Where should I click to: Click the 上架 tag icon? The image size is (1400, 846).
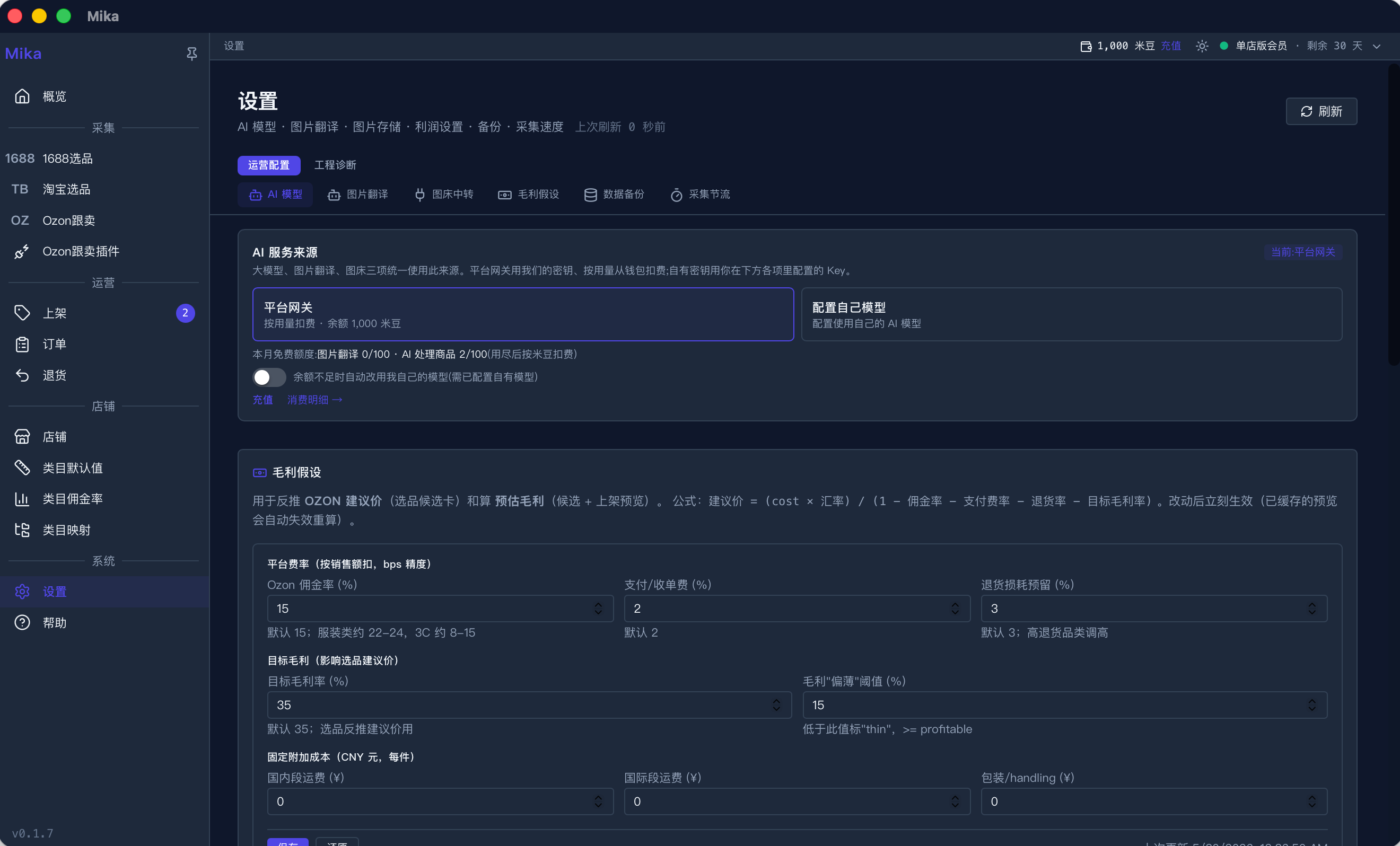point(22,313)
